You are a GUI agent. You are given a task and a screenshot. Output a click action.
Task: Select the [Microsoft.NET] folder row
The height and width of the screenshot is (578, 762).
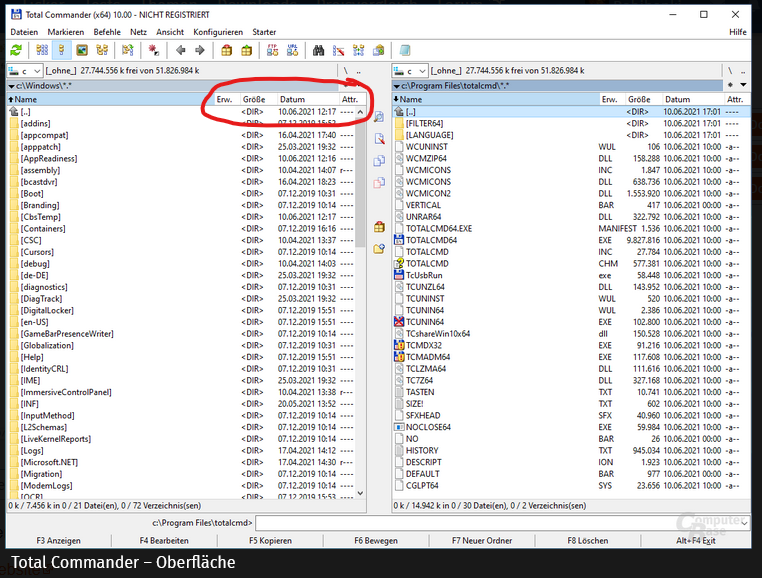pyautogui.click(x=181, y=462)
